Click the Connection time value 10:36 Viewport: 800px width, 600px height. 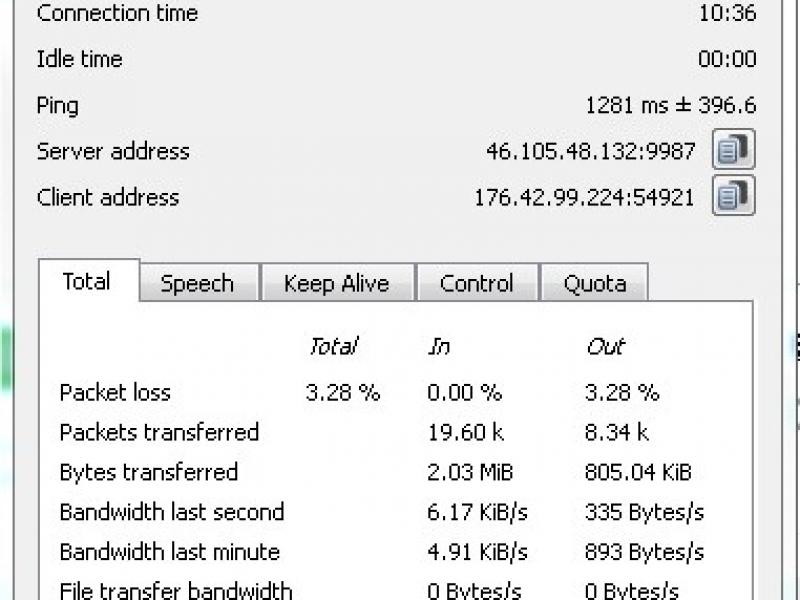click(x=727, y=12)
